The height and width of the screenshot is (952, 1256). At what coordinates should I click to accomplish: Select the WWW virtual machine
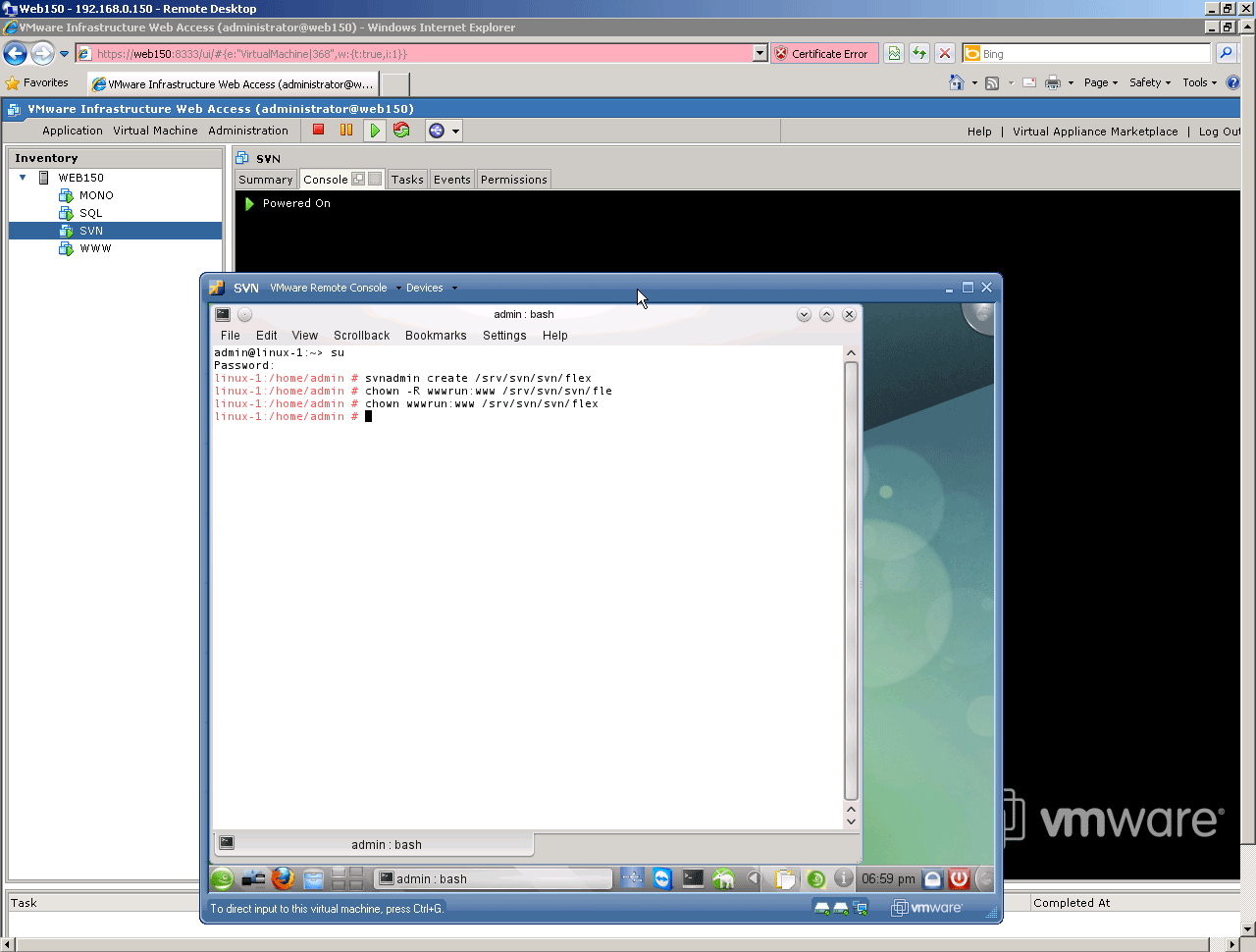click(95, 248)
